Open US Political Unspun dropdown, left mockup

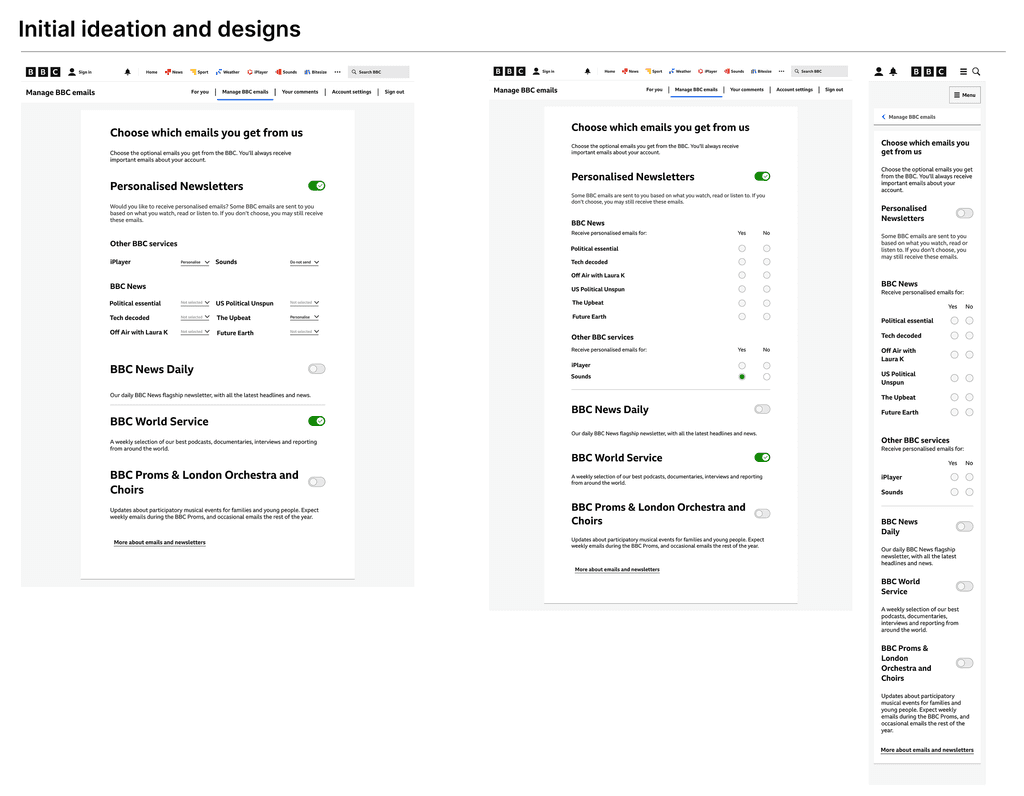pyautogui.click(x=304, y=303)
